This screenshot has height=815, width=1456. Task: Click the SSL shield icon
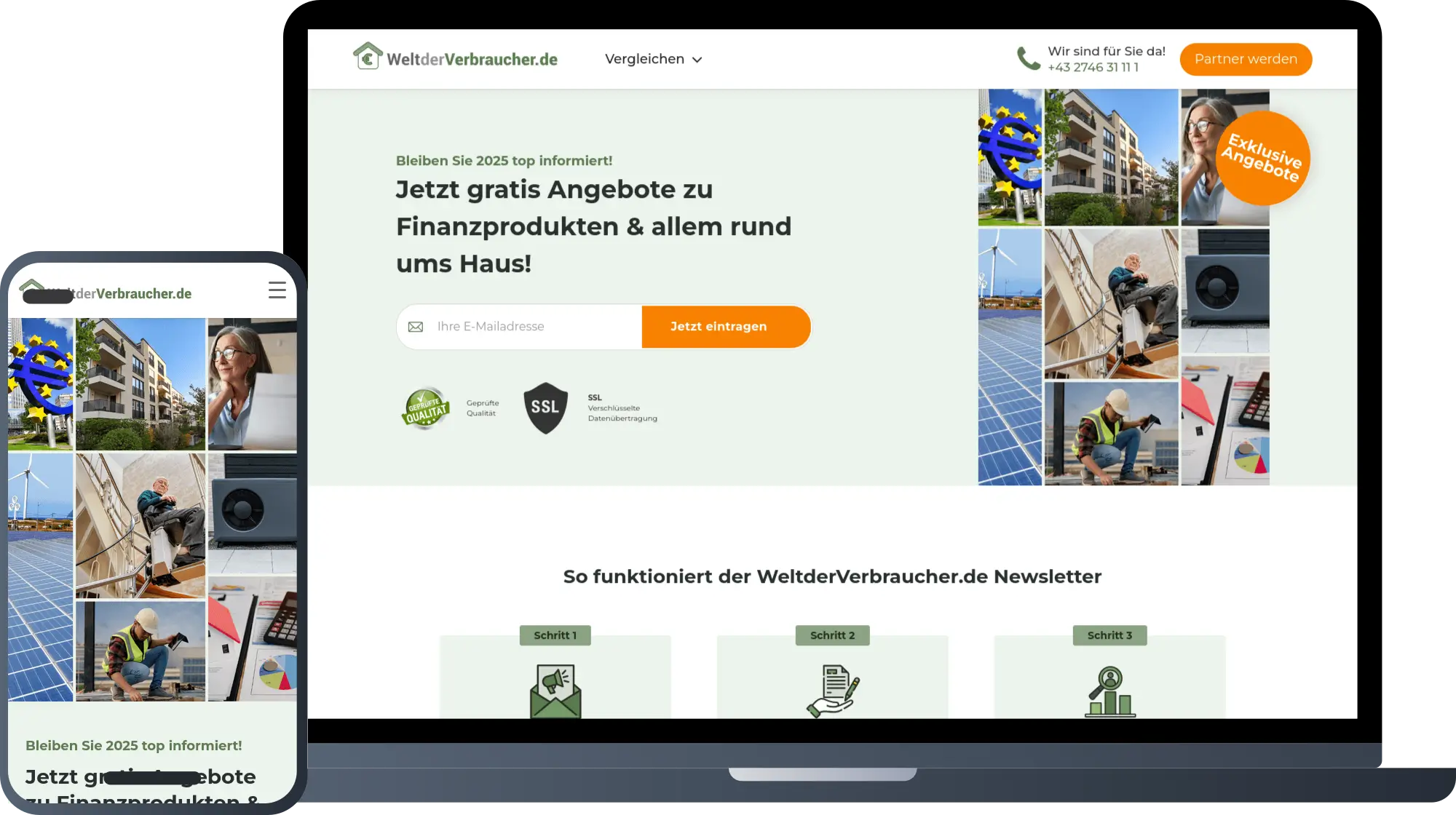(x=546, y=407)
